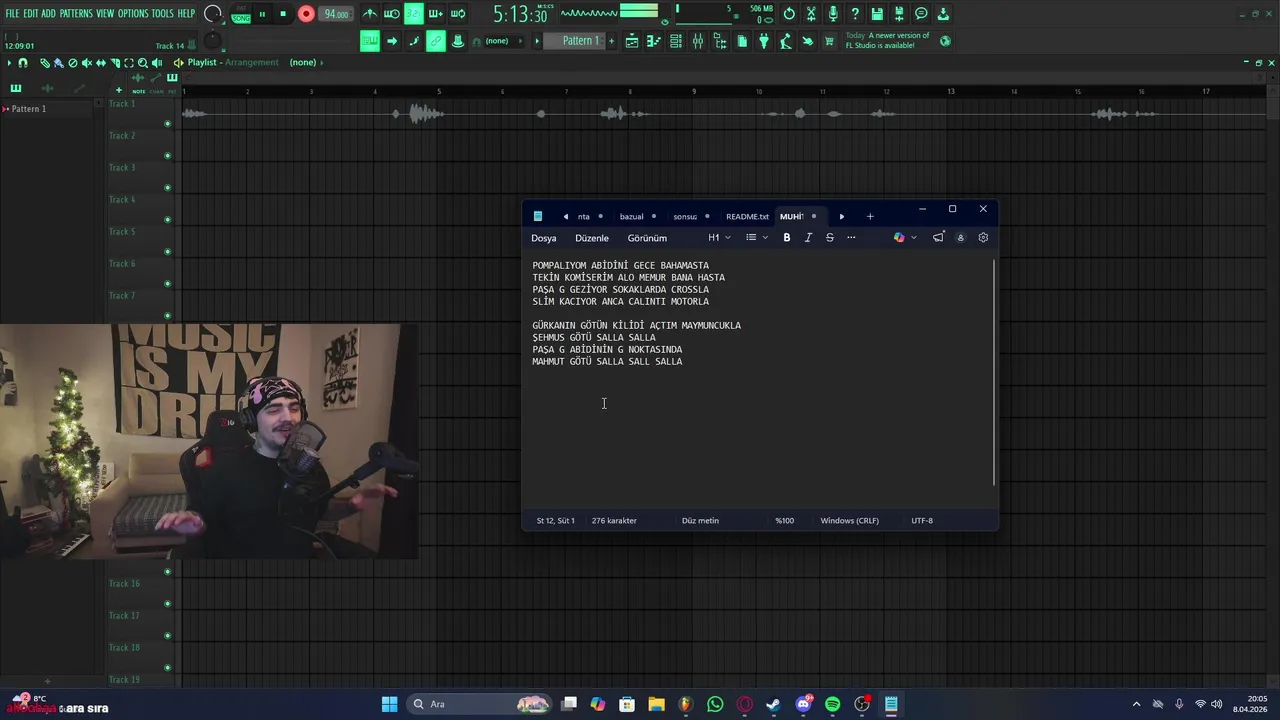Click the audio editor scissors icon
The height and width of the screenshot is (720, 1280).
tap(811, 14)
